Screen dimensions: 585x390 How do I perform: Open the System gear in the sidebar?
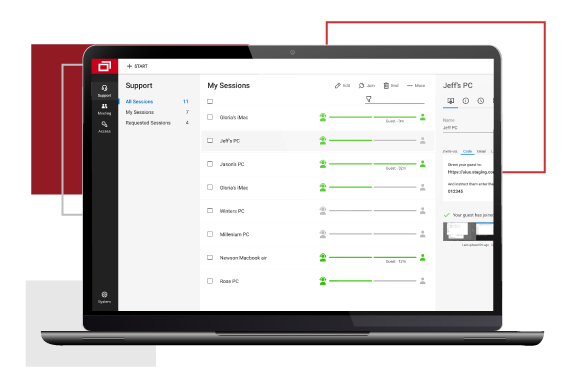104,297
